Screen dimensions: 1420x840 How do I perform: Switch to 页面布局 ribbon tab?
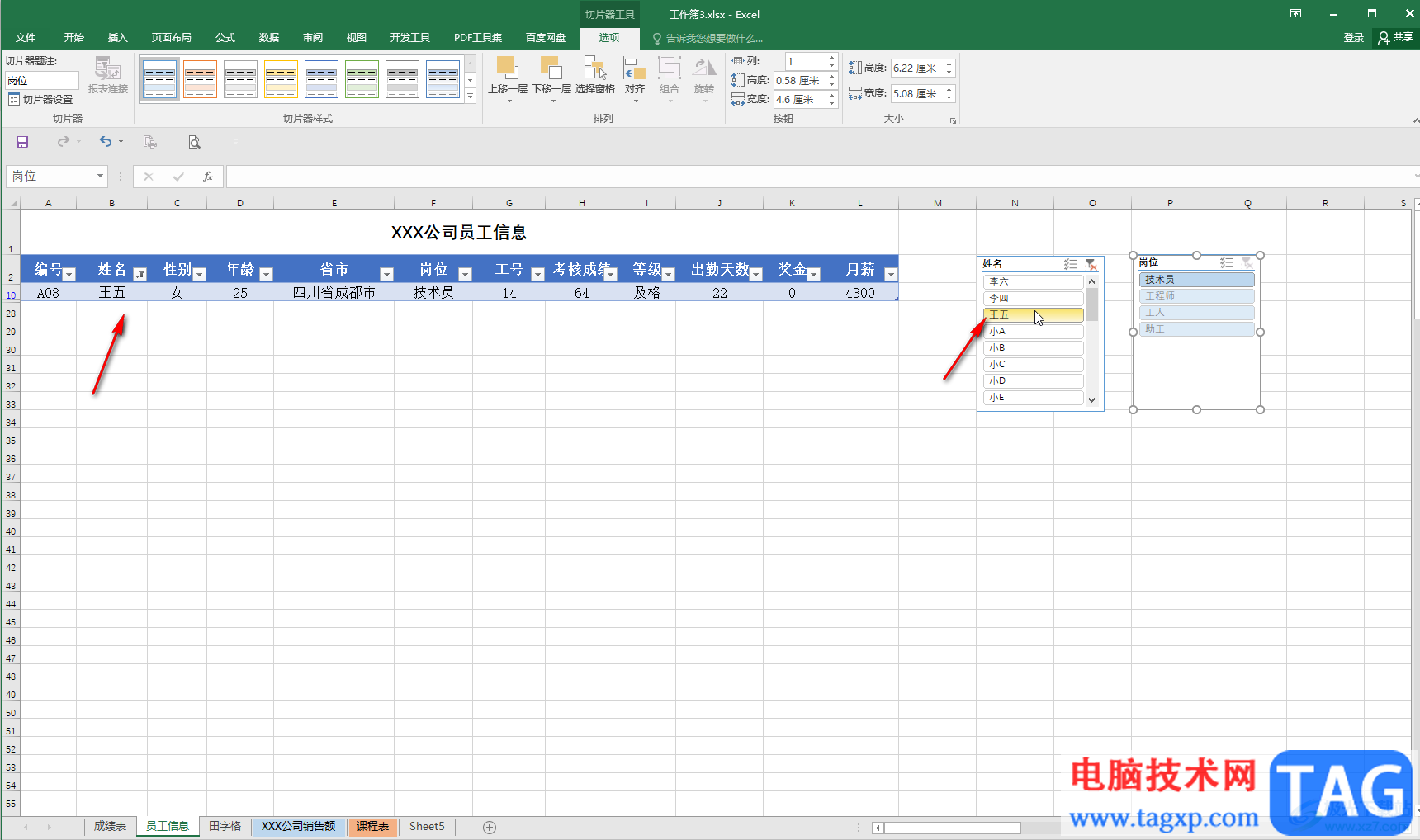(172, 38)
